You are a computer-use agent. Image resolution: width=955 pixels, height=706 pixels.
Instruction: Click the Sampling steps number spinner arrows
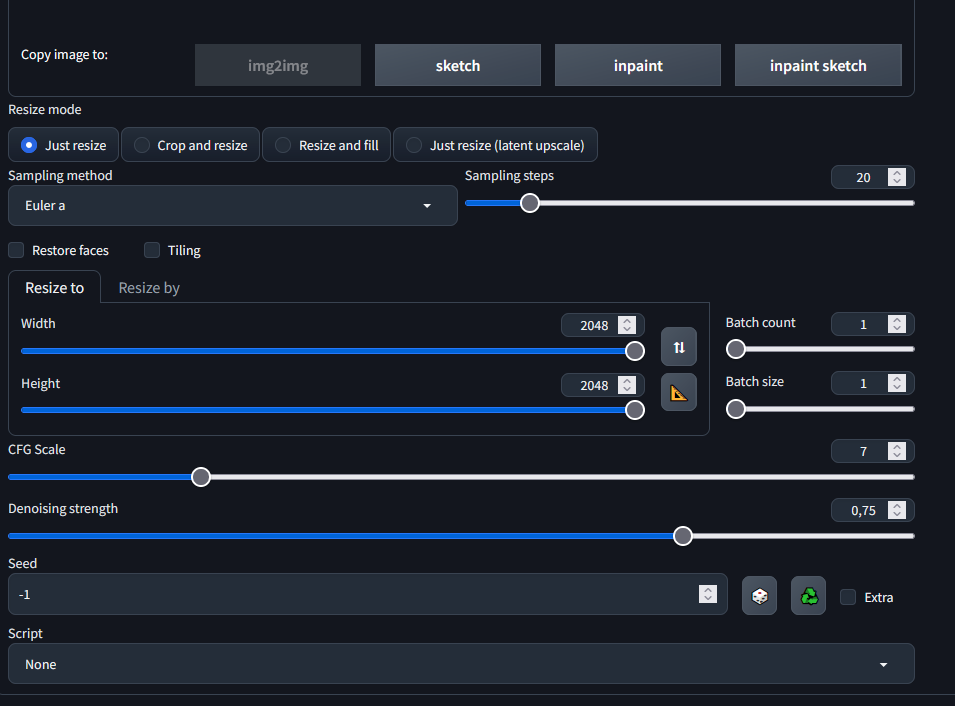coord(897,177)
